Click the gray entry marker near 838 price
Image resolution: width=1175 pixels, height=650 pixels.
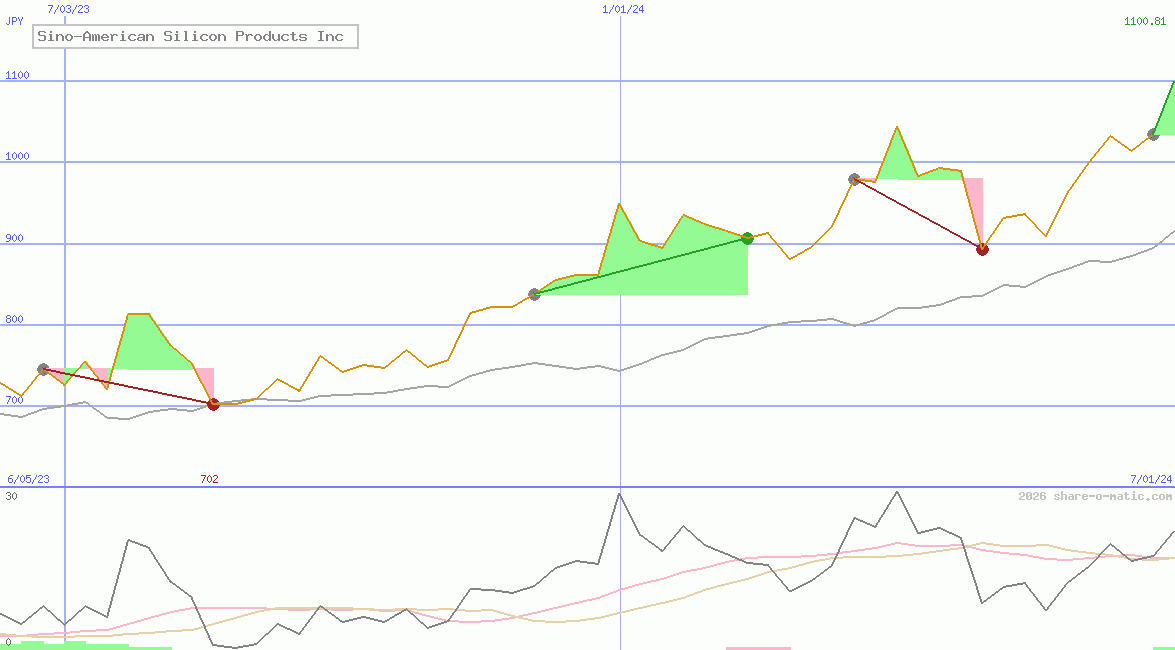click(x=534, y=295)
